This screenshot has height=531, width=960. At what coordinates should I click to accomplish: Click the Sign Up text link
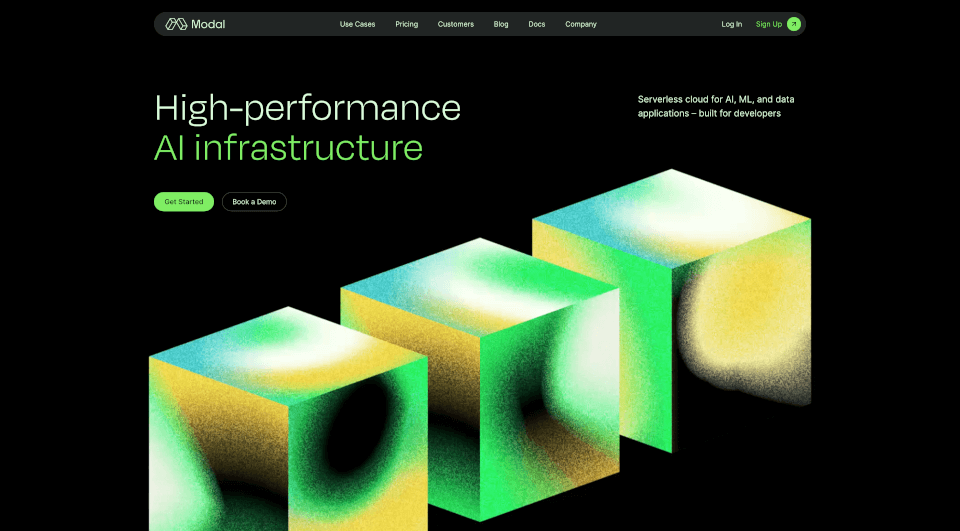[x=768, y=24]
